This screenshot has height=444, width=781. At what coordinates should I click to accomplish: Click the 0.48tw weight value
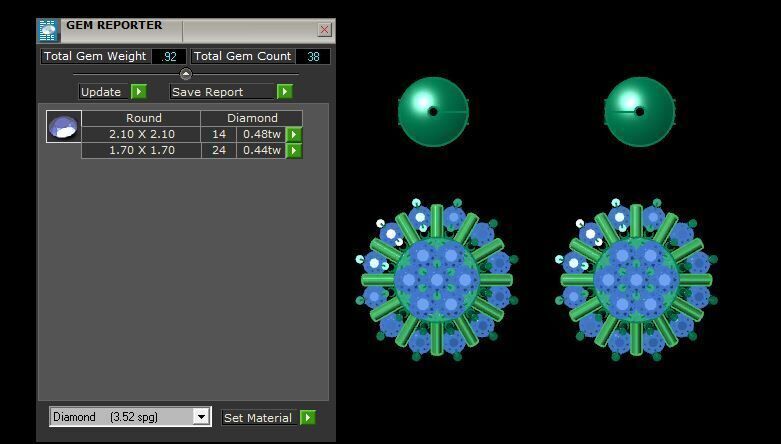coord(261,134)
